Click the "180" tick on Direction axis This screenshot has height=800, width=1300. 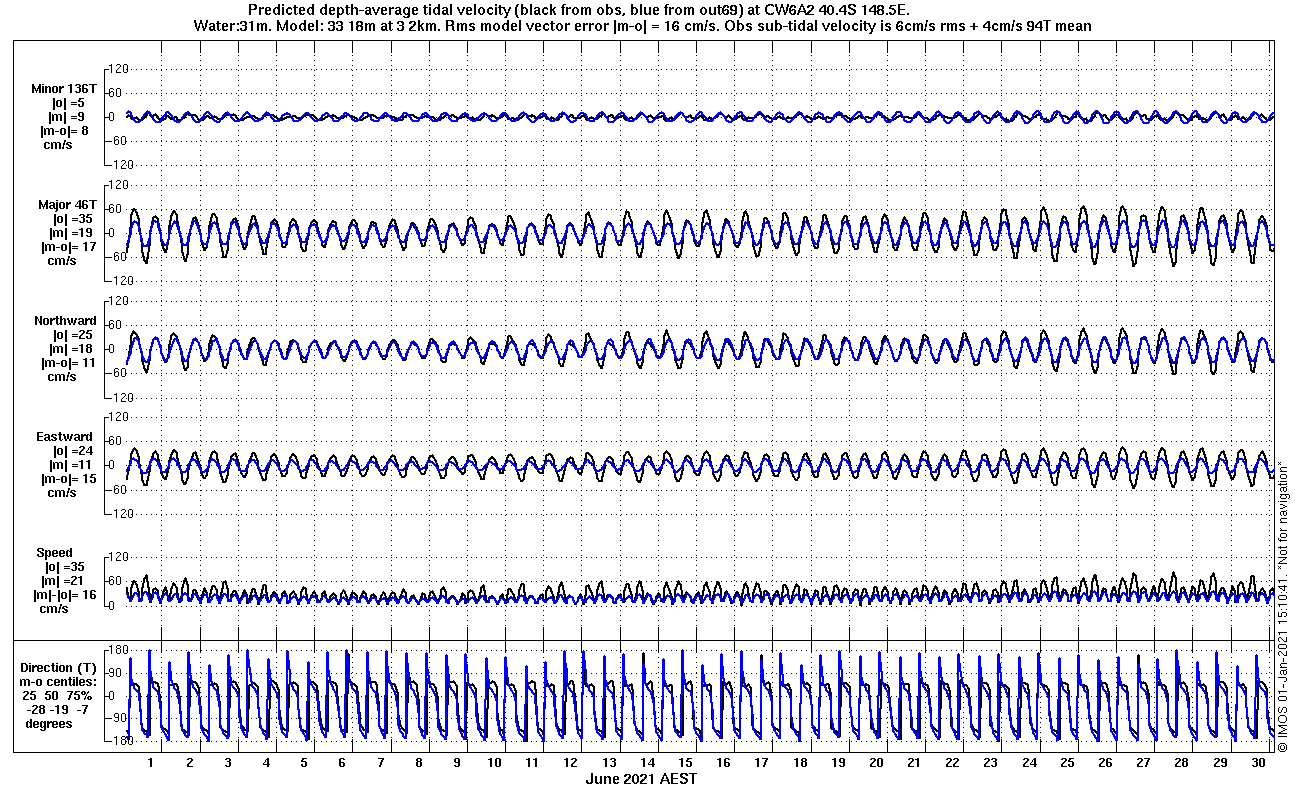click(117, 650)
